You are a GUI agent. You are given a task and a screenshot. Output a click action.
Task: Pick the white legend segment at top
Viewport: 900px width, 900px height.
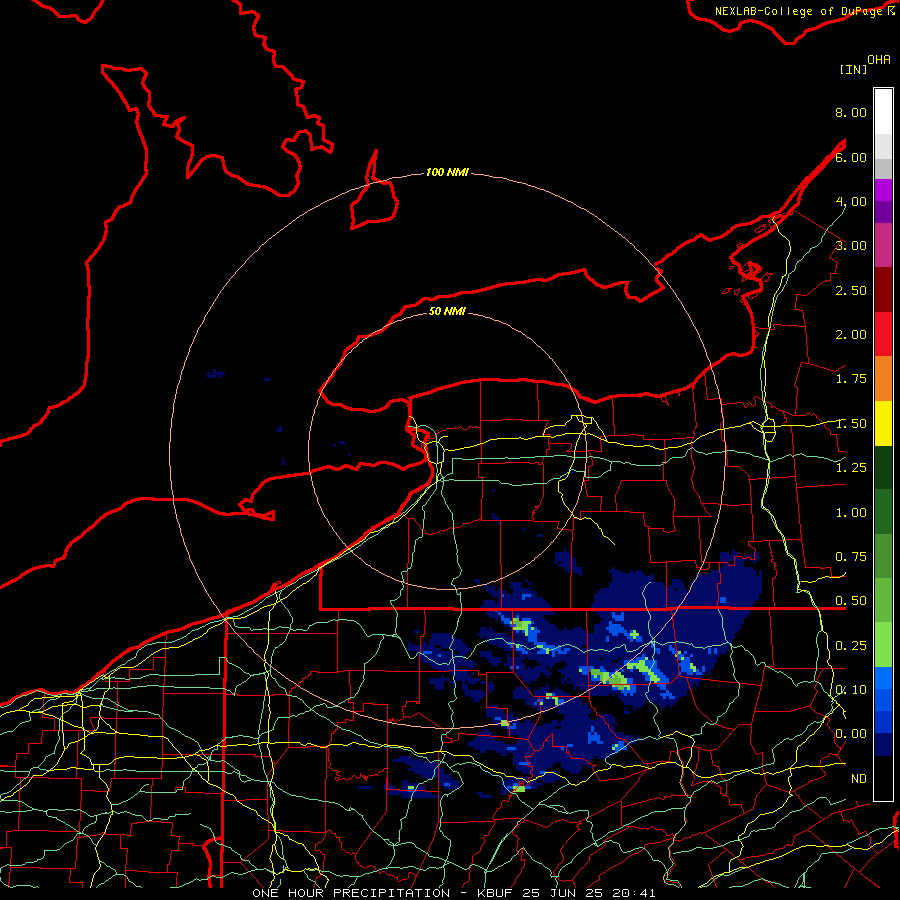tap(883, 112)
